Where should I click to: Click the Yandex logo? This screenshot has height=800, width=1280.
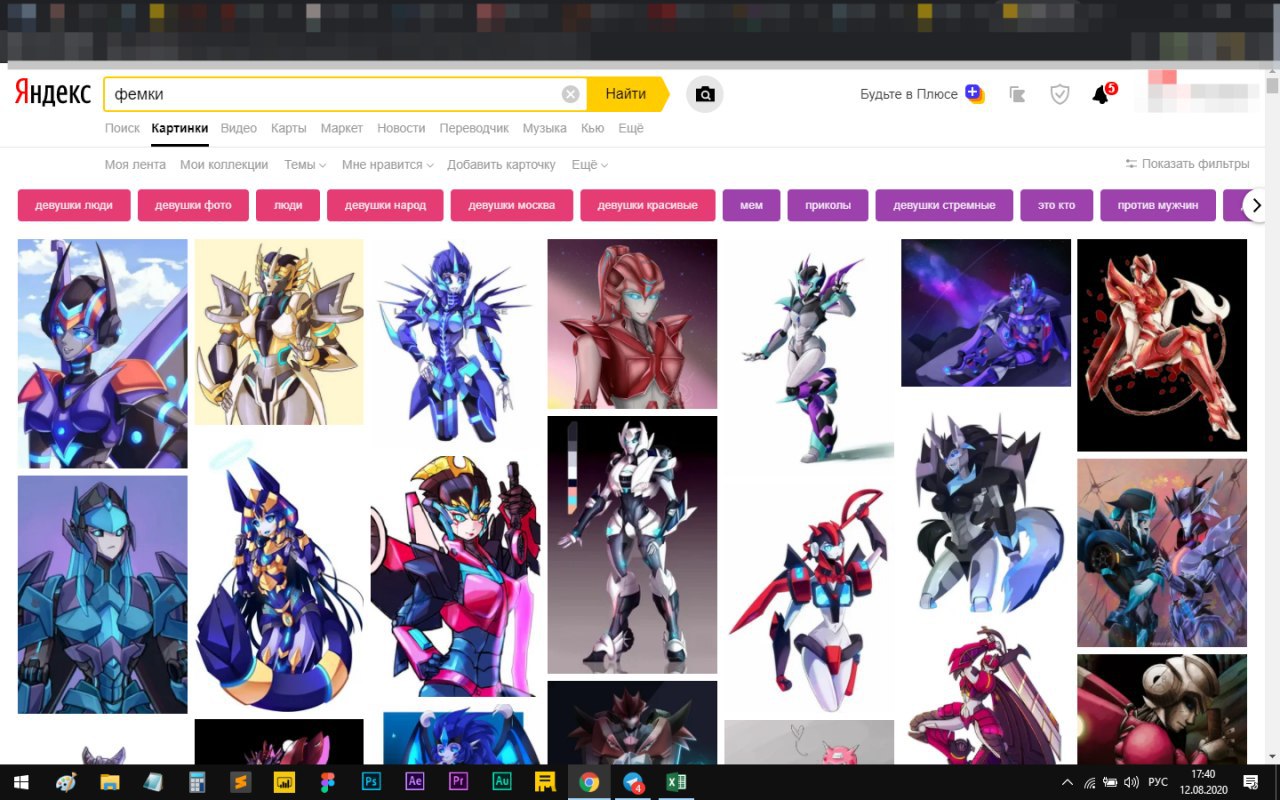pos(53,93)
